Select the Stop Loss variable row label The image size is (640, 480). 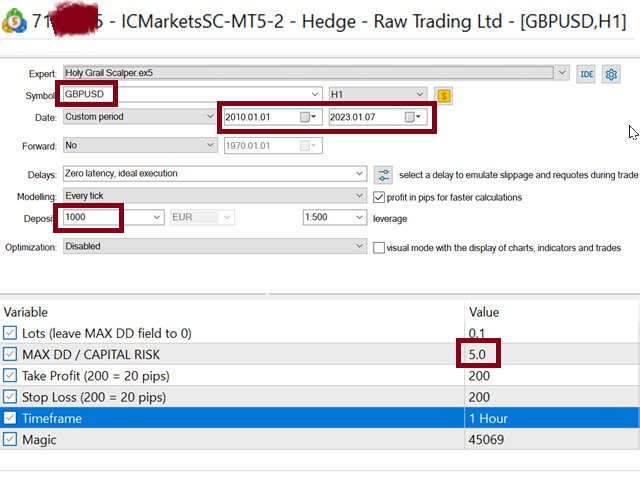coord(94,397)
